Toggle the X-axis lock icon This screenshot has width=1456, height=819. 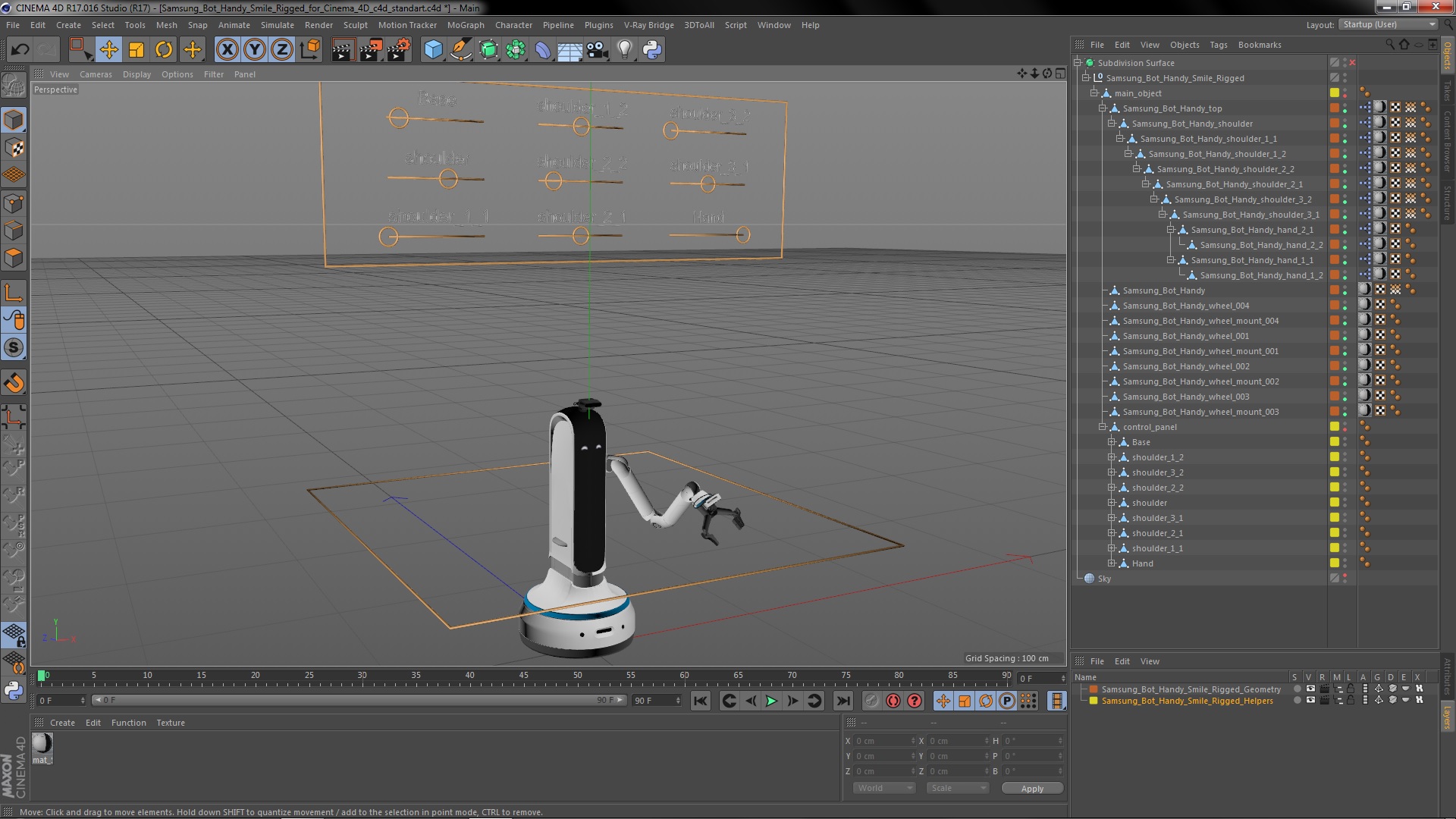pos(227,50)
